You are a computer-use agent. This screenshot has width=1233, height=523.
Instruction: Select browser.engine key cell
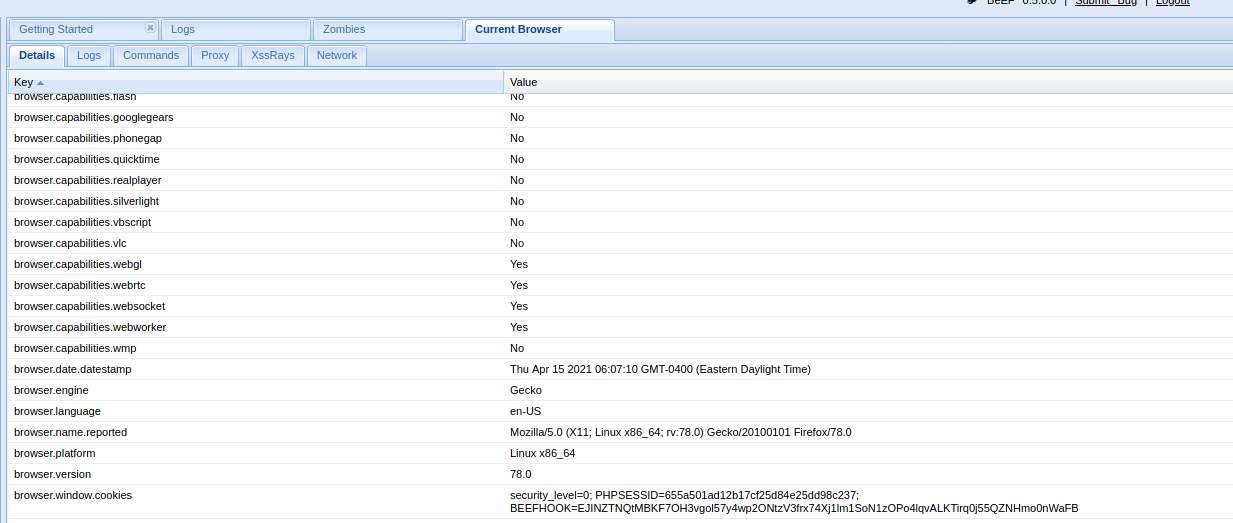[x=51, y=390]
